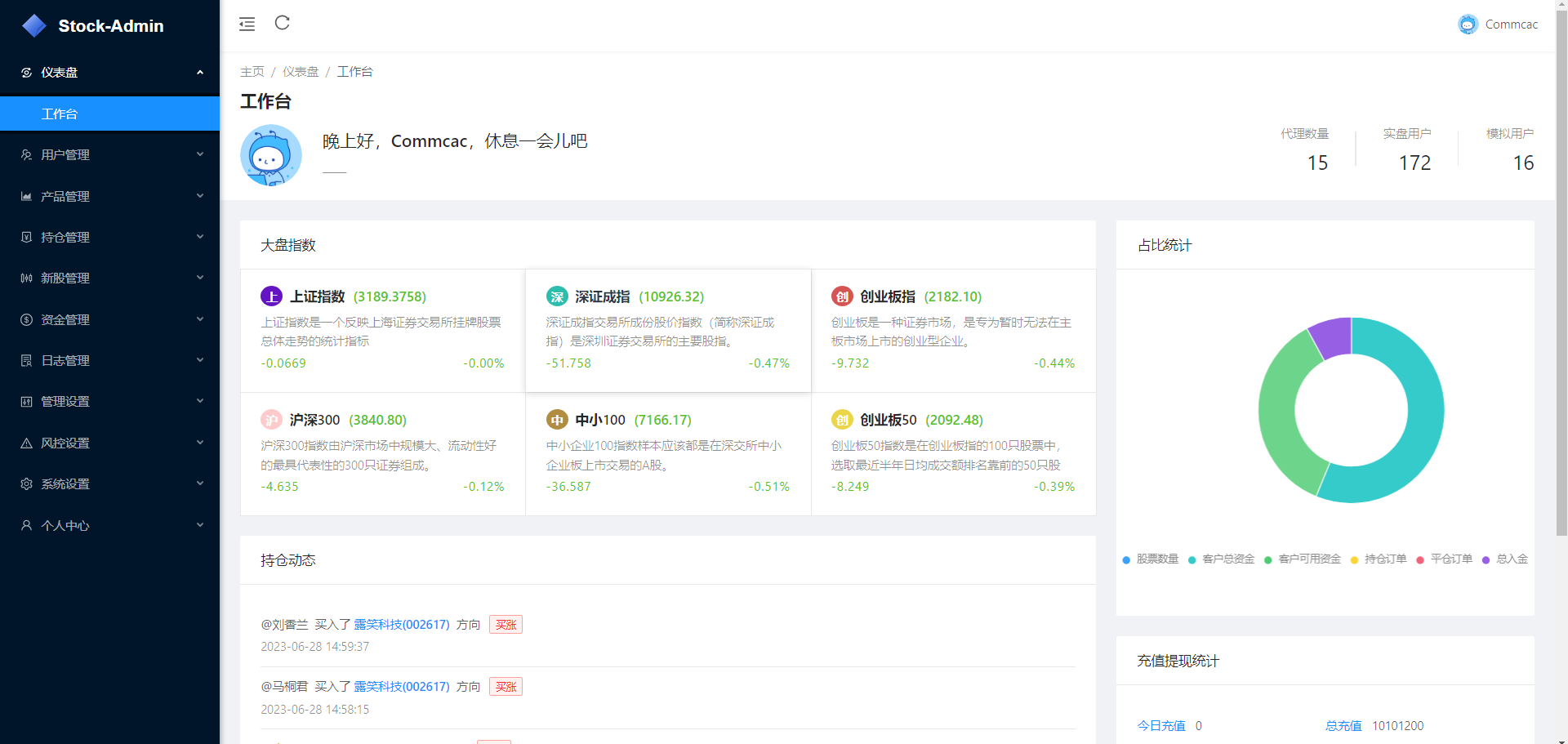Click the 主页 breadcrumb link
The width and height of the screenshot is (1568, 744).
[252, 72]
